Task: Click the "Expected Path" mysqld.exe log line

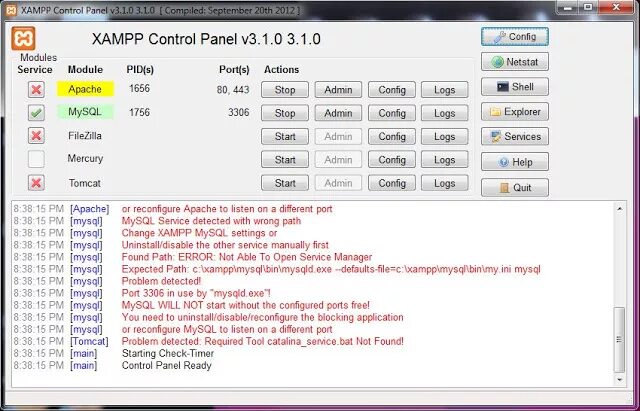Action: pos(331,269)
